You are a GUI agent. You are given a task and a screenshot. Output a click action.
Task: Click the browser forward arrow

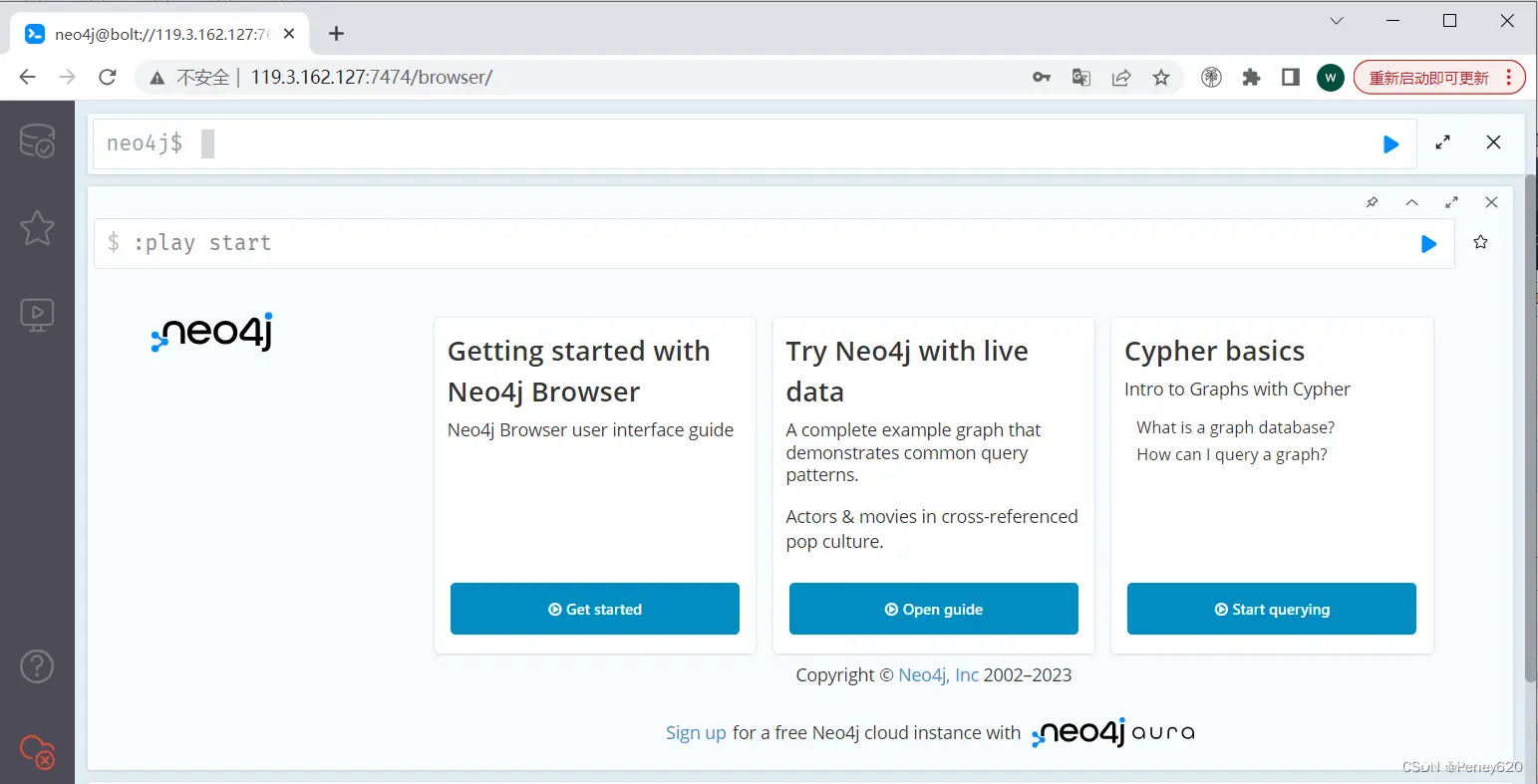click(x=68, y=77)
